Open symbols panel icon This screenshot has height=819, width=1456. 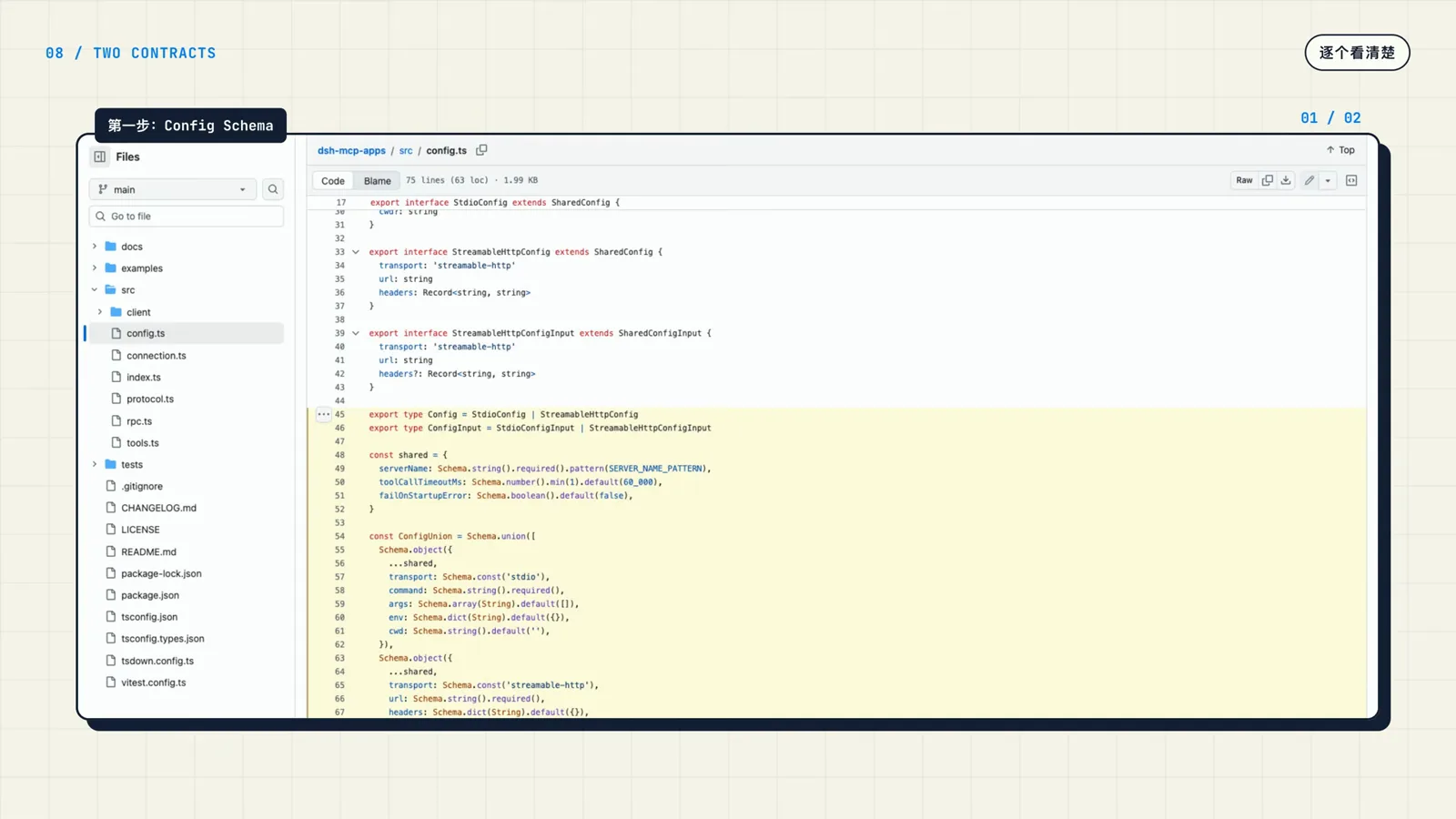(1351, 180)
